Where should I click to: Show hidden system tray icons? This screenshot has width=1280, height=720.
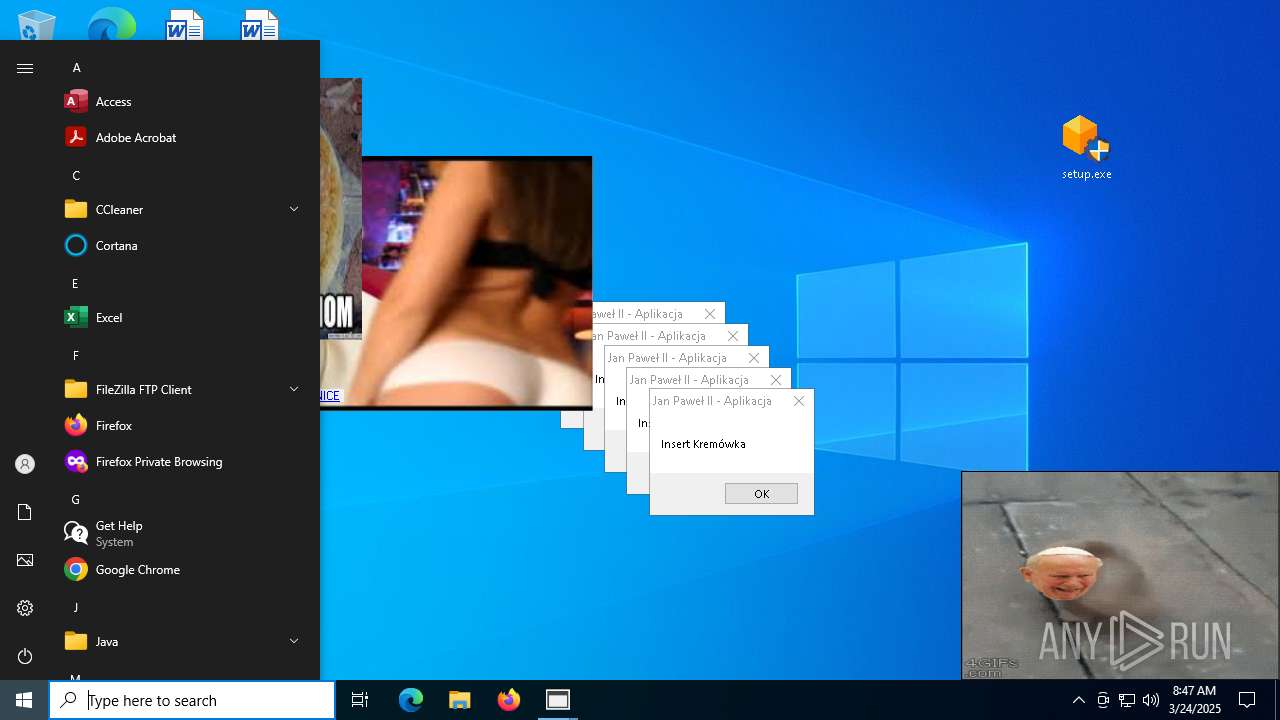[x=1078, y=700]
